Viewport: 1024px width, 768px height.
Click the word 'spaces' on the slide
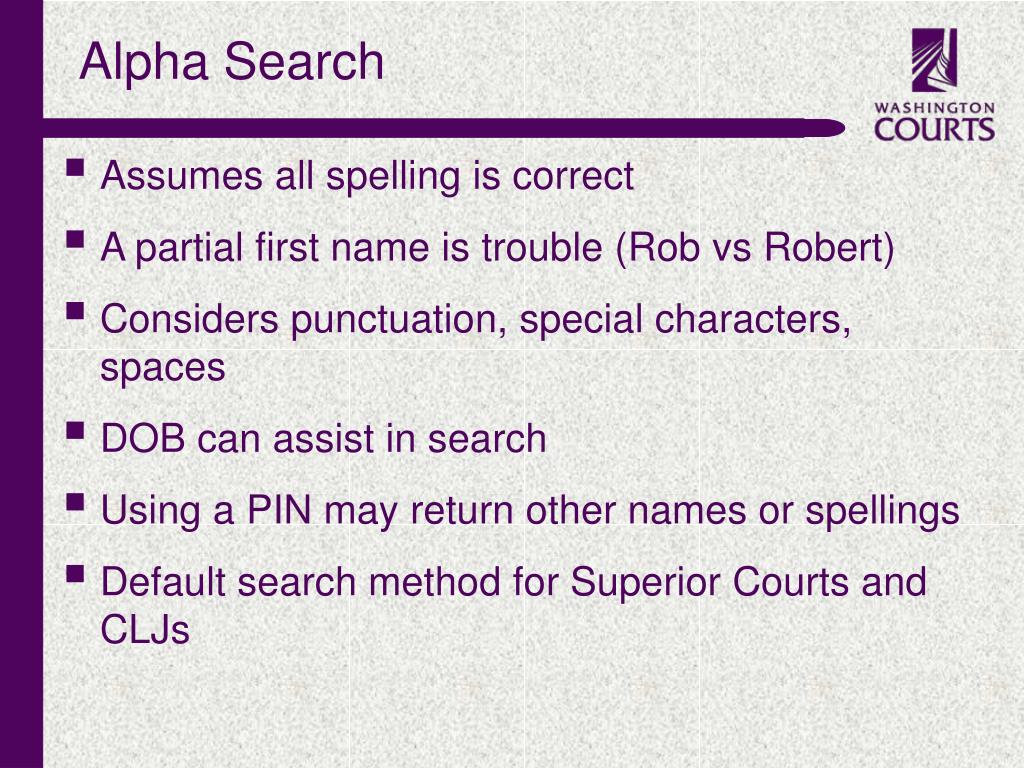pyautogui.click(x=163, y=370)
